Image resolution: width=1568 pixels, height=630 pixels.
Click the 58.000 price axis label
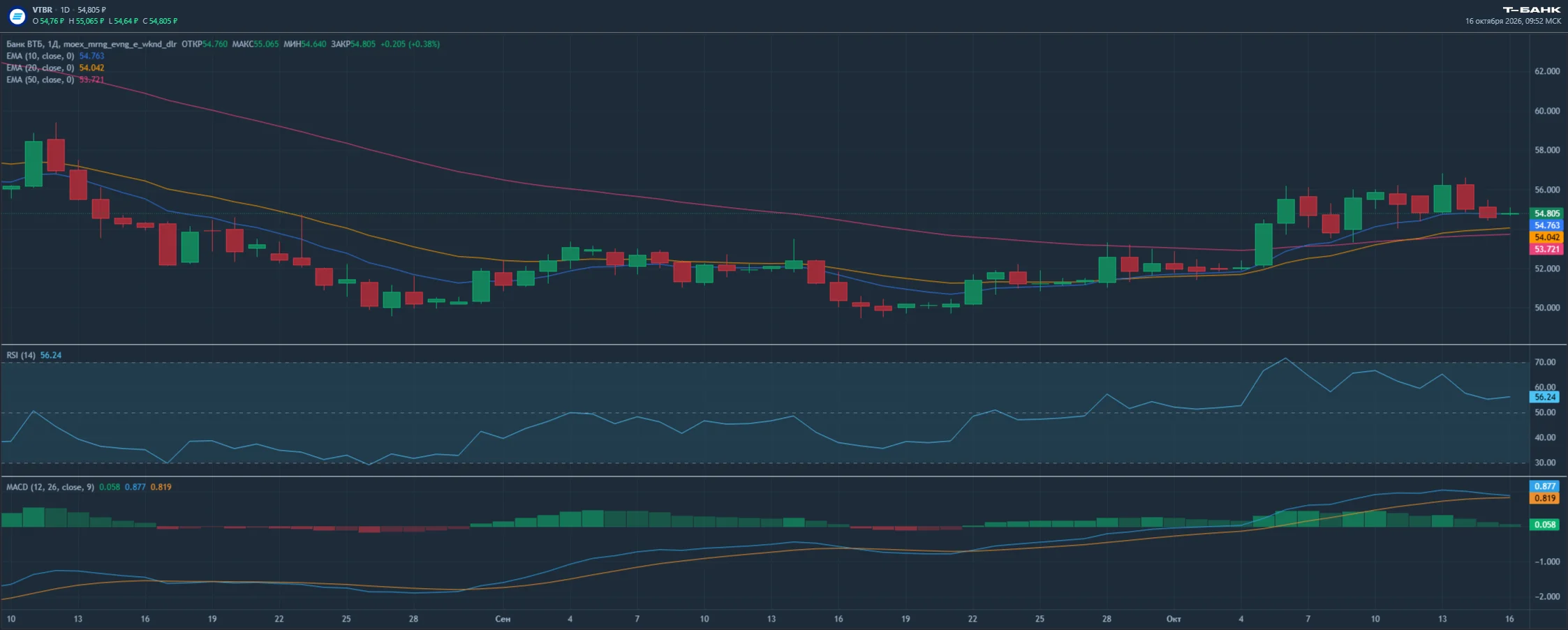1547,150
